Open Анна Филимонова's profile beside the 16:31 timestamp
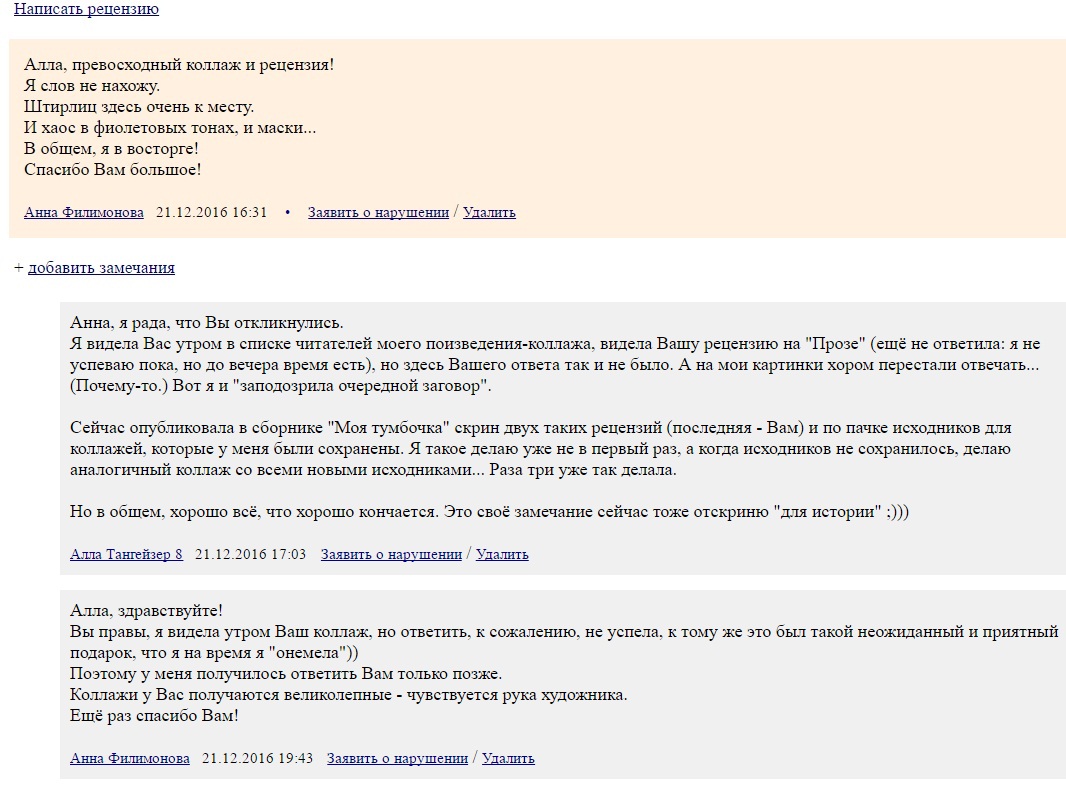 84,212
